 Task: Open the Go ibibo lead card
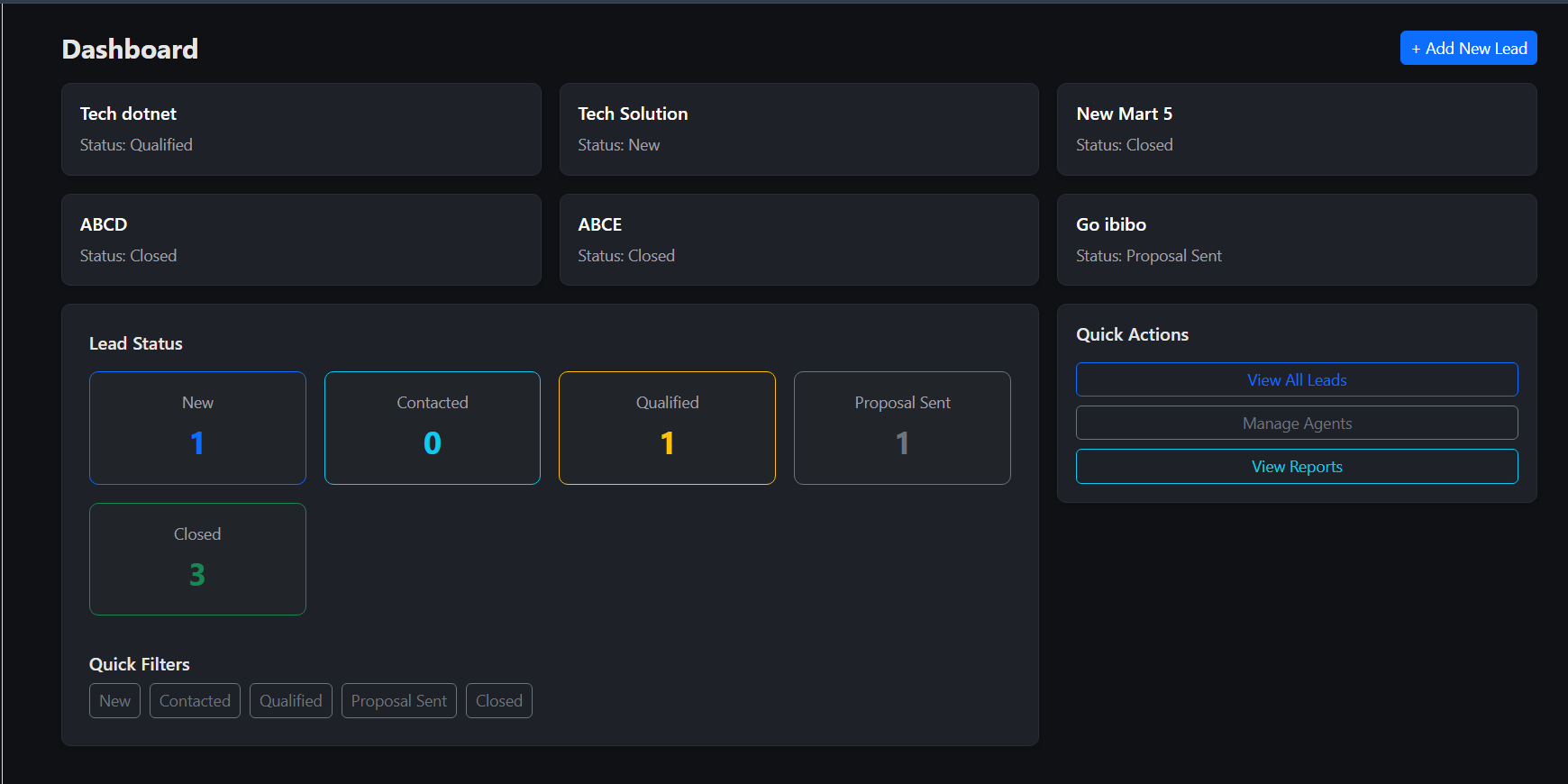[x=1296, y=240]
